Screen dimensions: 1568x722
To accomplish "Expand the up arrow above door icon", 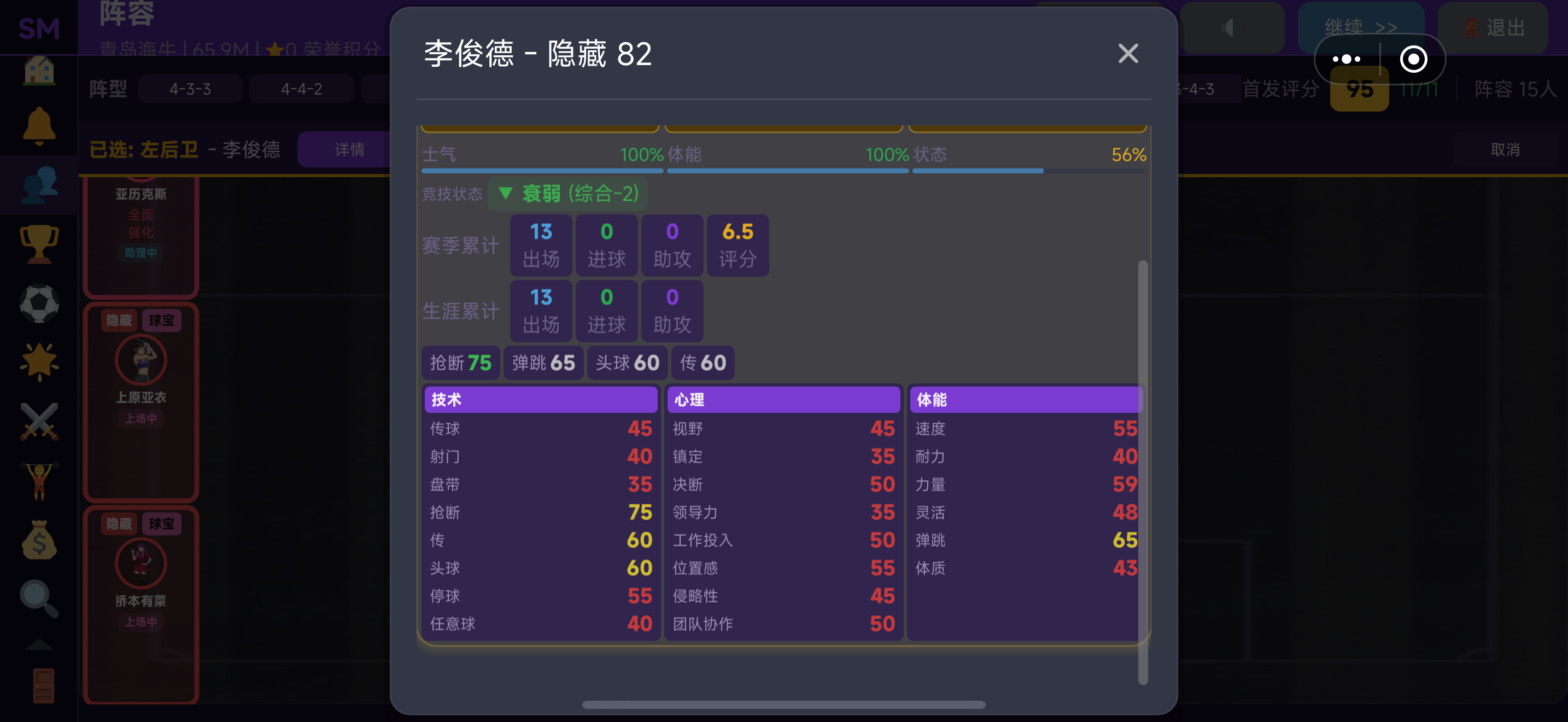I will coord(39,645).
